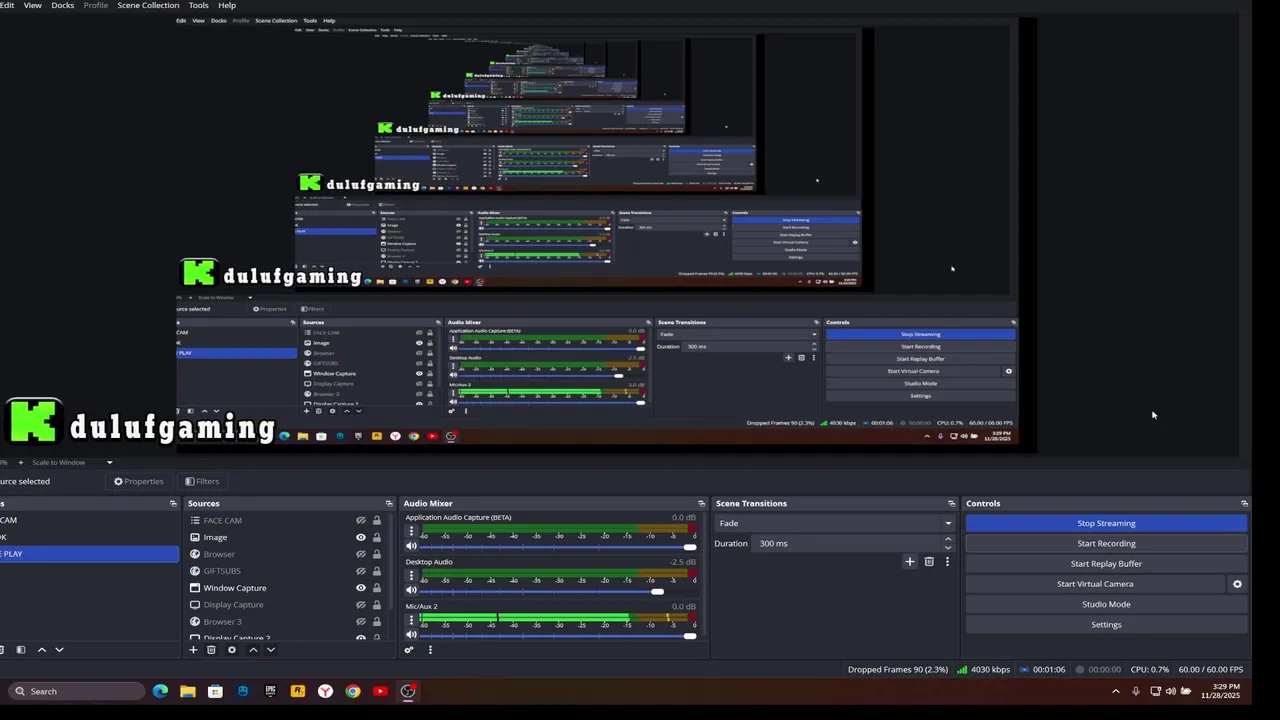Pop out the Sources dock
1280x720 pixels.
coord(389,503)
